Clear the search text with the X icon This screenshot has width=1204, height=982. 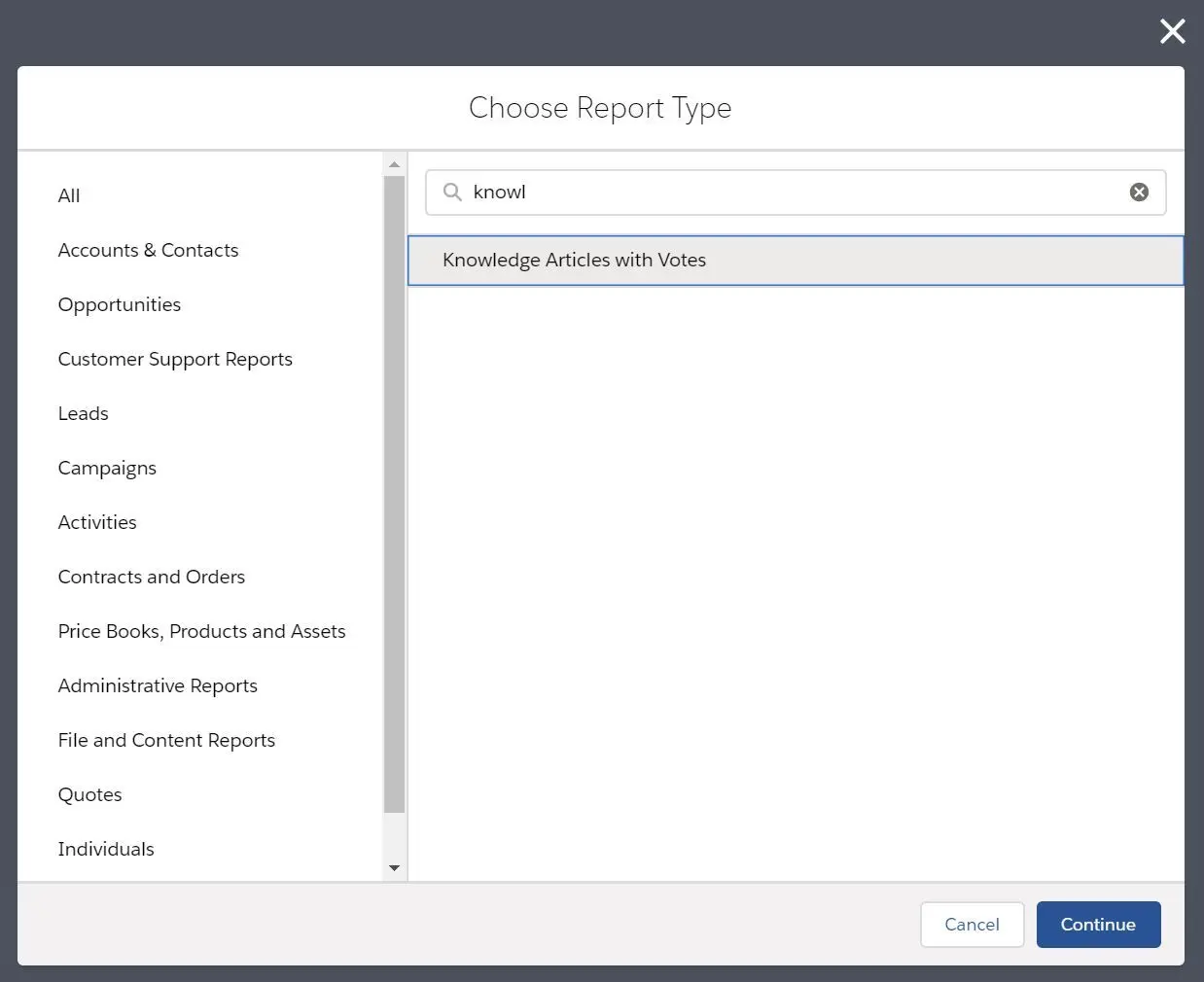point(1139,193)
